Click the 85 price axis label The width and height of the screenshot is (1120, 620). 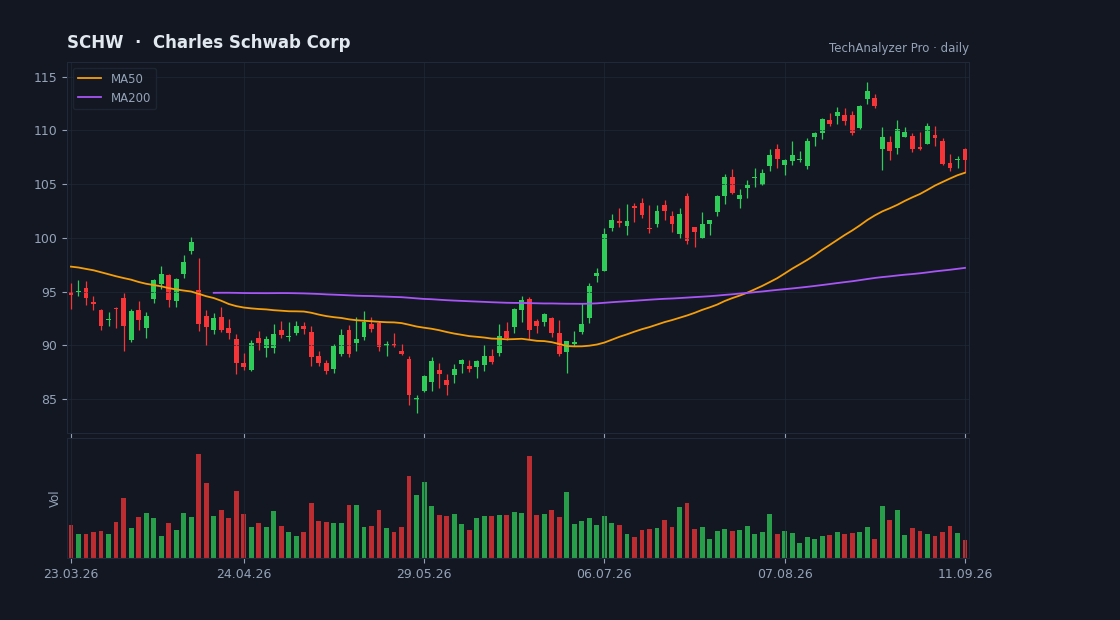(49, 399)
